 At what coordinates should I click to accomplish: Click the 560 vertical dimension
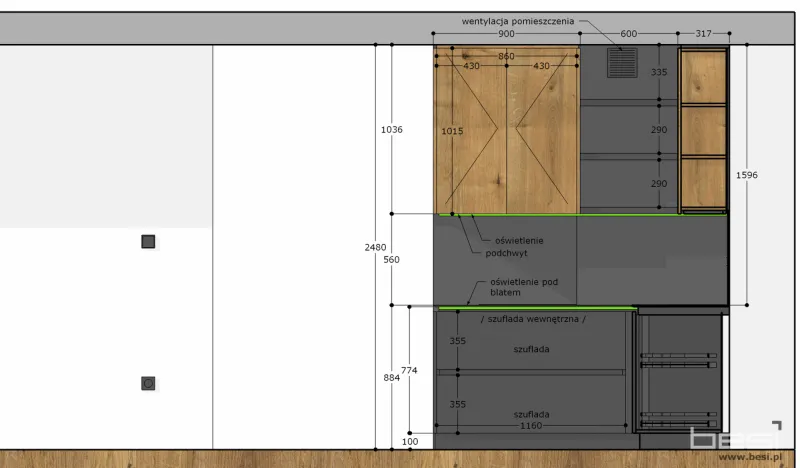tap(391, 259)
